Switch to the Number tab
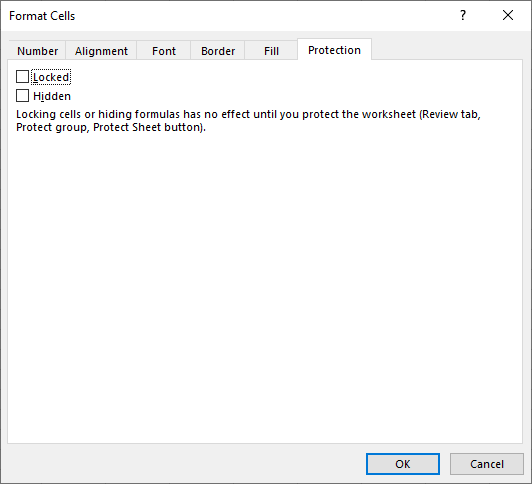This screenshot has height=484, width=532. click(37, 51)
